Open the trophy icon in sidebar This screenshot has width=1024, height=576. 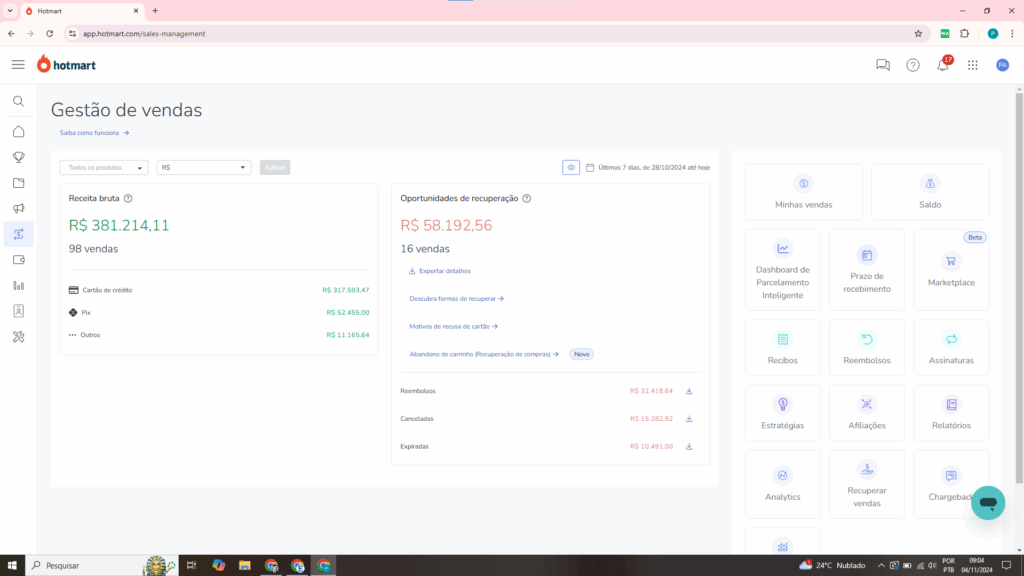[x=18, y=157]
